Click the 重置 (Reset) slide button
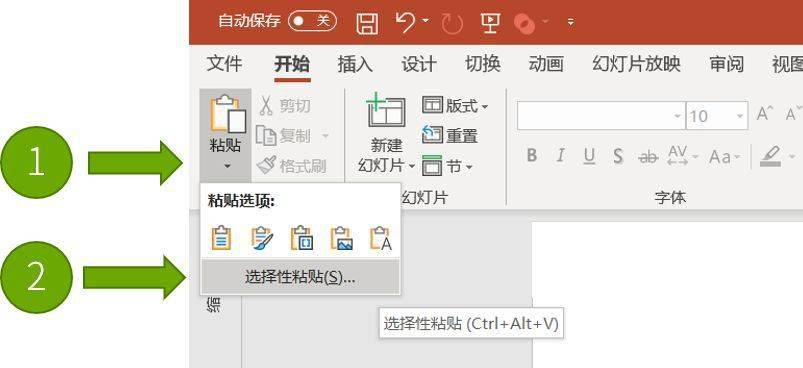This screenshot has height=368, width=803. [x=450, y=136]
